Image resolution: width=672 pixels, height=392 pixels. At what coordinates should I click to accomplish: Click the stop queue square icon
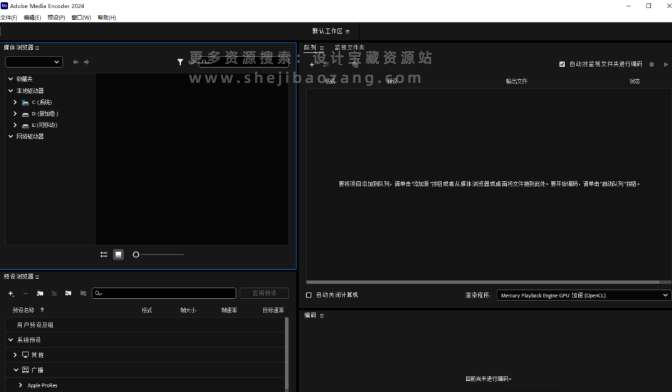(x=652, y=64)
